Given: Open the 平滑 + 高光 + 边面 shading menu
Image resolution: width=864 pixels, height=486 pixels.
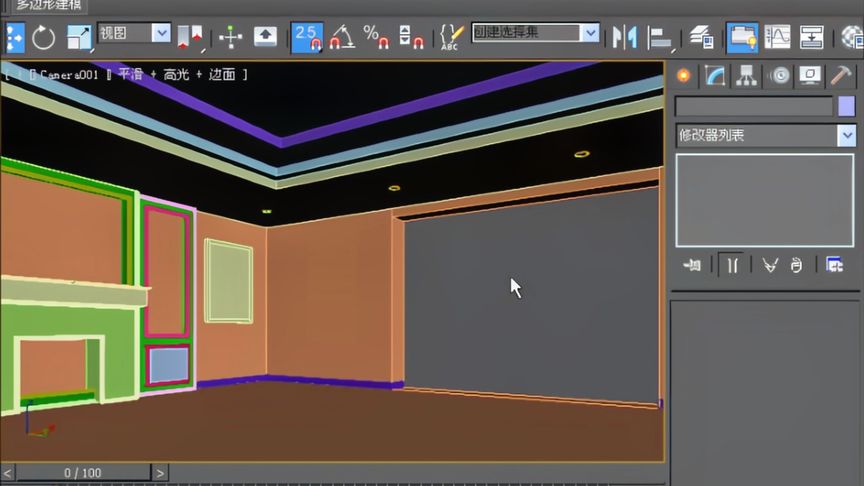Looking at the screenshot, I should (177, 74).
